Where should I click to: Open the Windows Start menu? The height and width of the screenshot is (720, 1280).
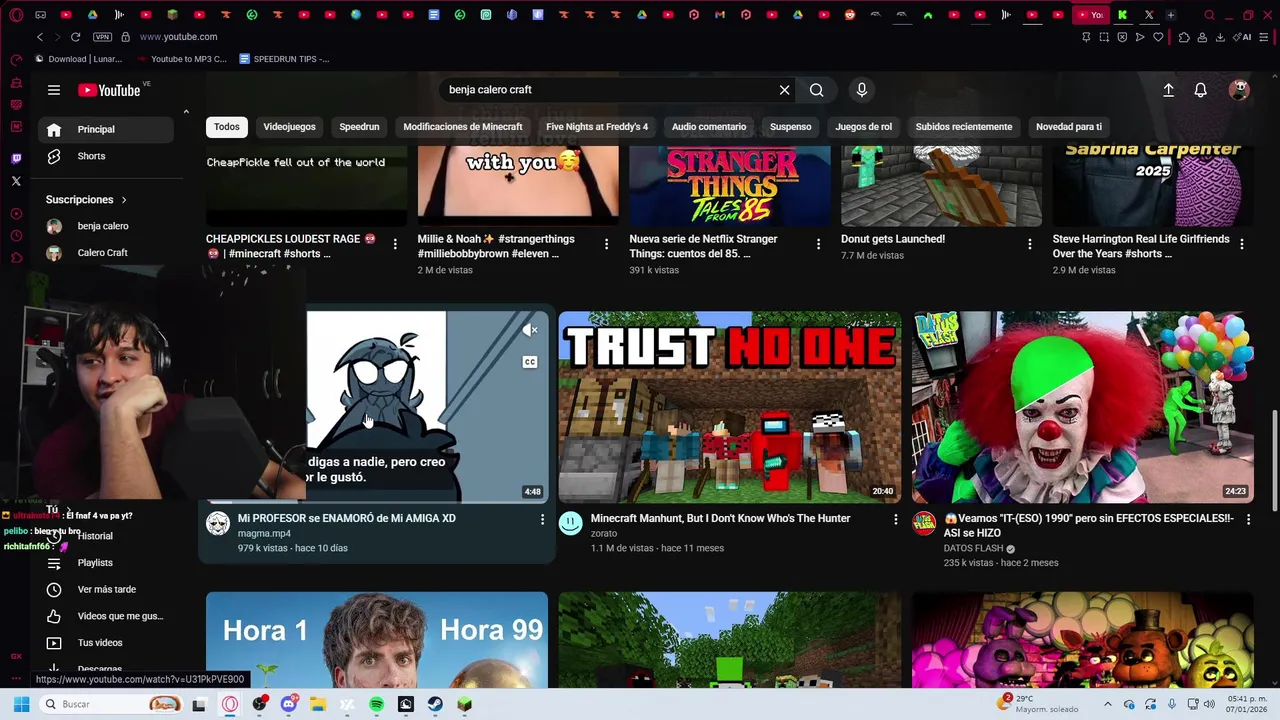(x=21, y=704)
